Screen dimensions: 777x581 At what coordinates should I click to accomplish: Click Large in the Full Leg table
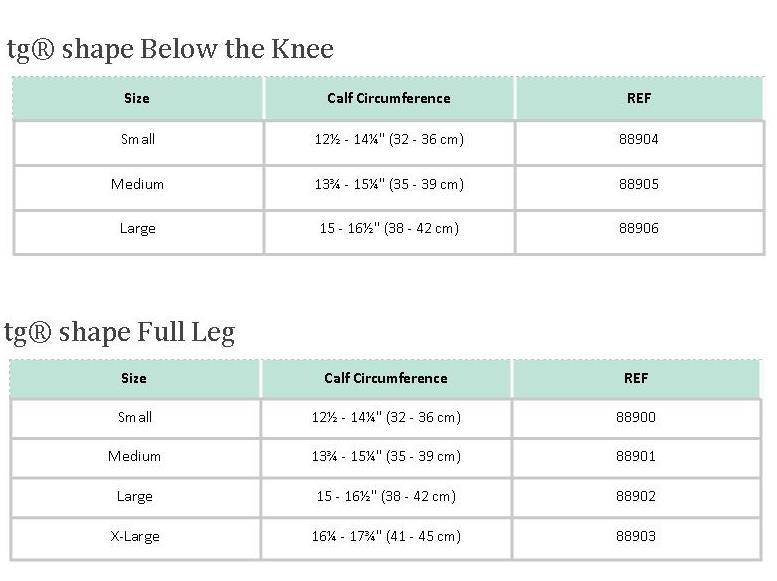pos(135,497)
